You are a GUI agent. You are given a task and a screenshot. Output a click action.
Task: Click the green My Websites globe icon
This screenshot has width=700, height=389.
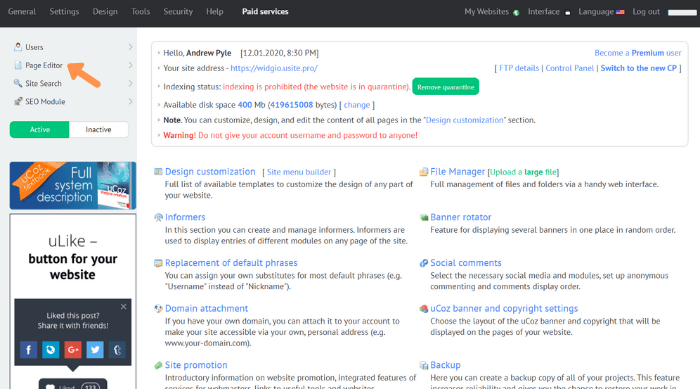[x=516, y=13]
